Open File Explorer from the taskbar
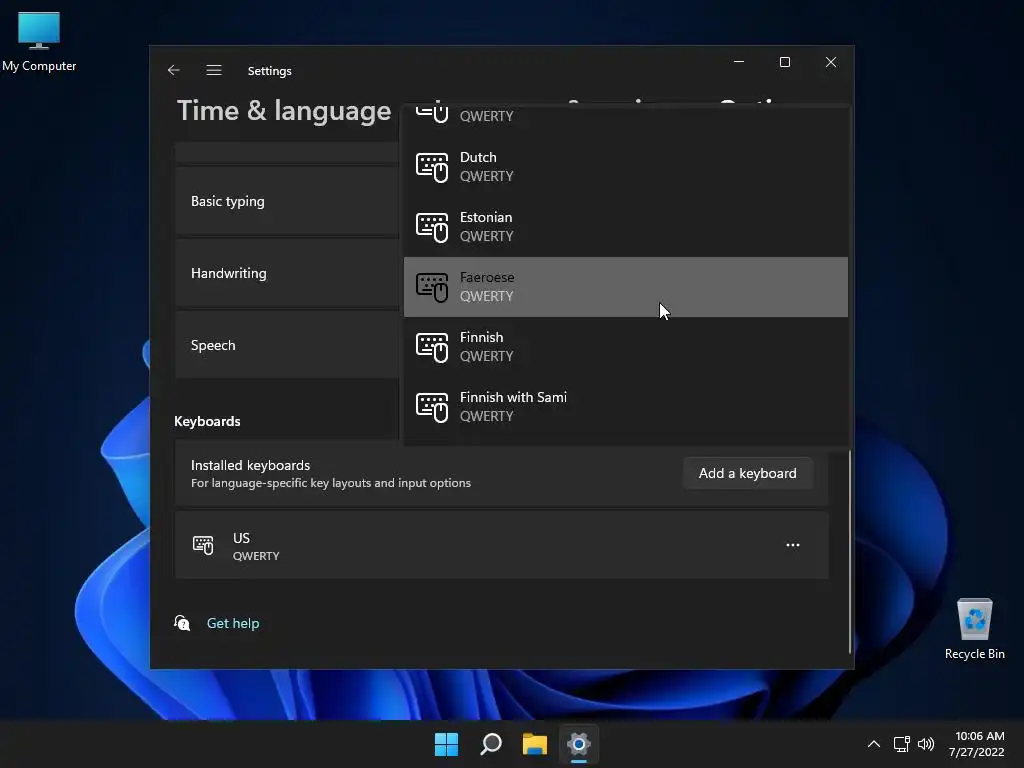This screenshot has height=768, width=1024. (x=535, y=744)
